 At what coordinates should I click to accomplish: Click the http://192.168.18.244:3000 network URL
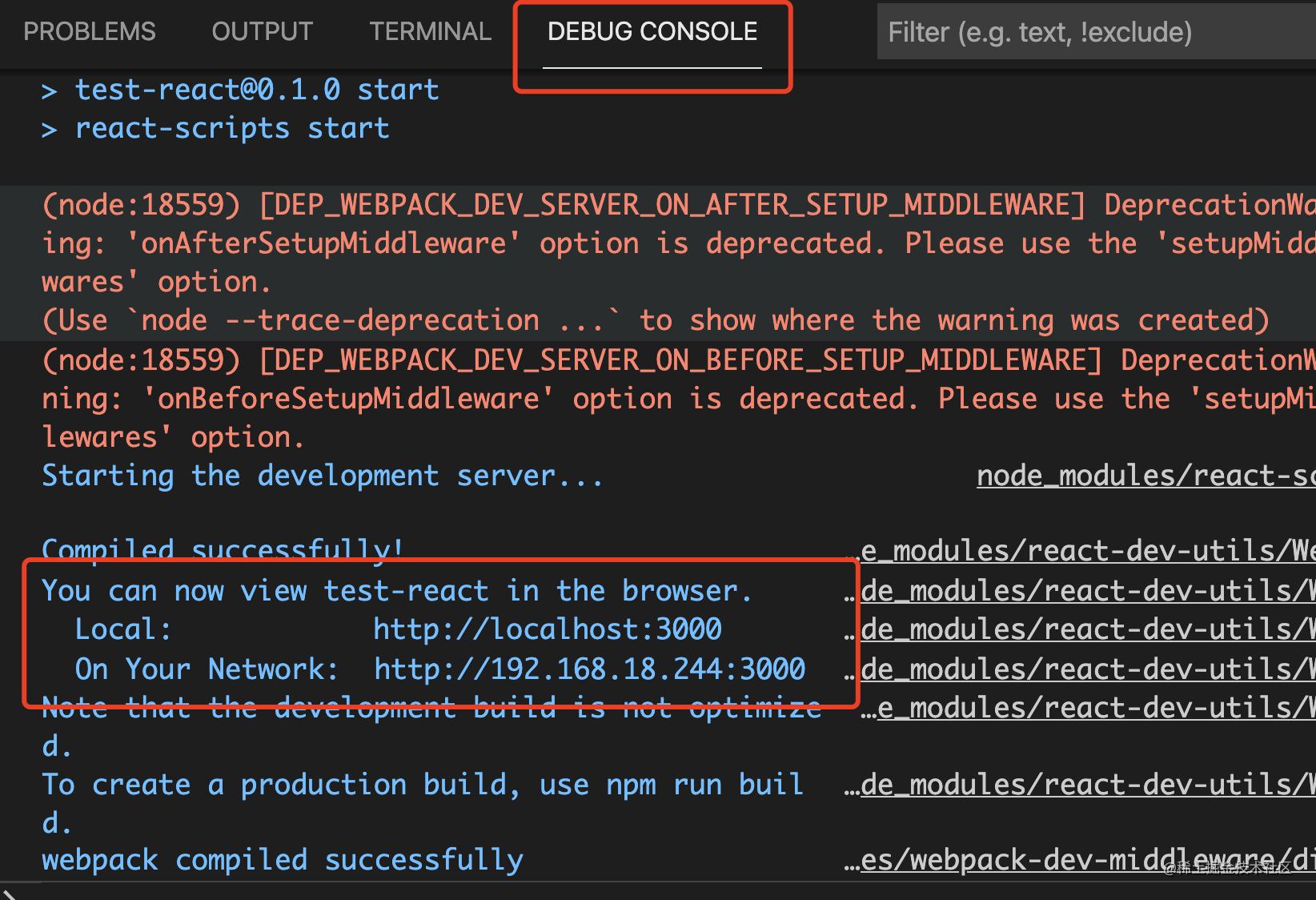tap(589, 669)
